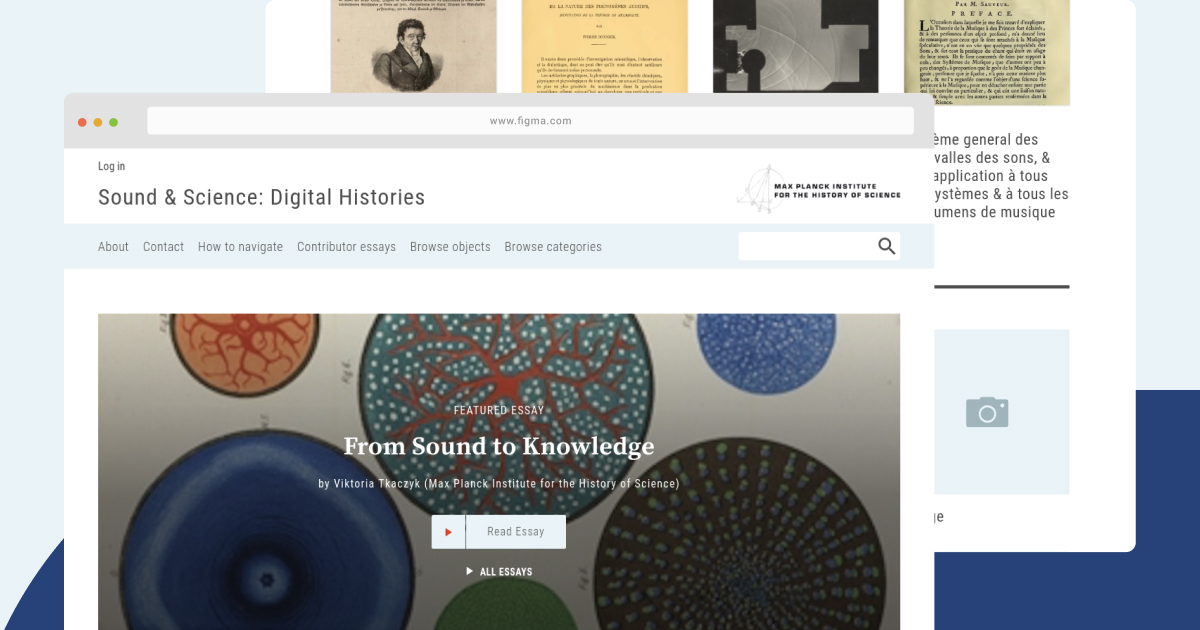Click the www.figma.com address bar
The height and width of the screenshot is (630, 1200).
(530, 121)
